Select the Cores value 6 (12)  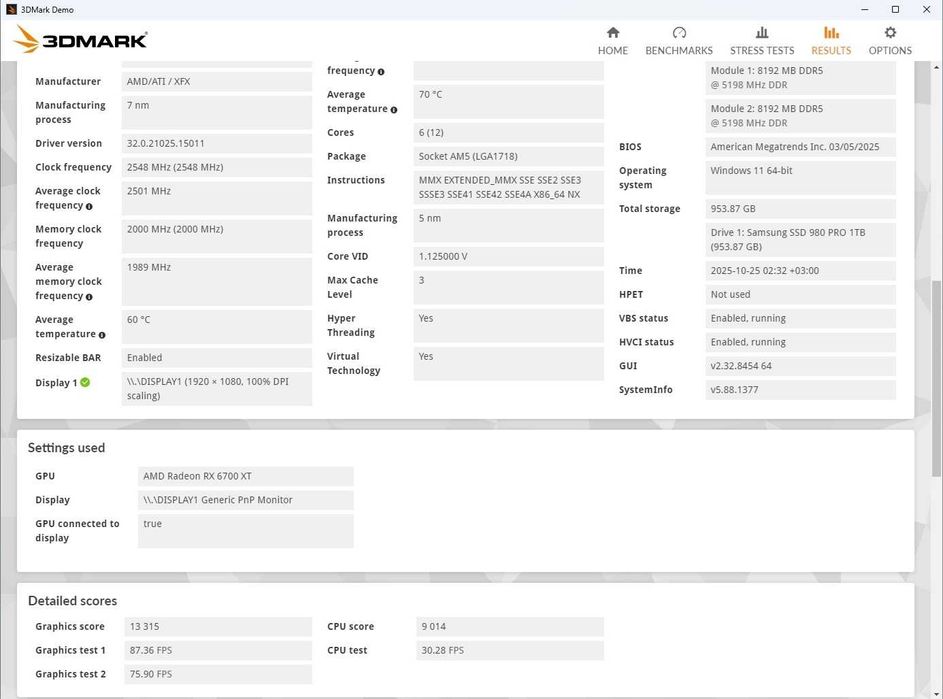(508, 132)
